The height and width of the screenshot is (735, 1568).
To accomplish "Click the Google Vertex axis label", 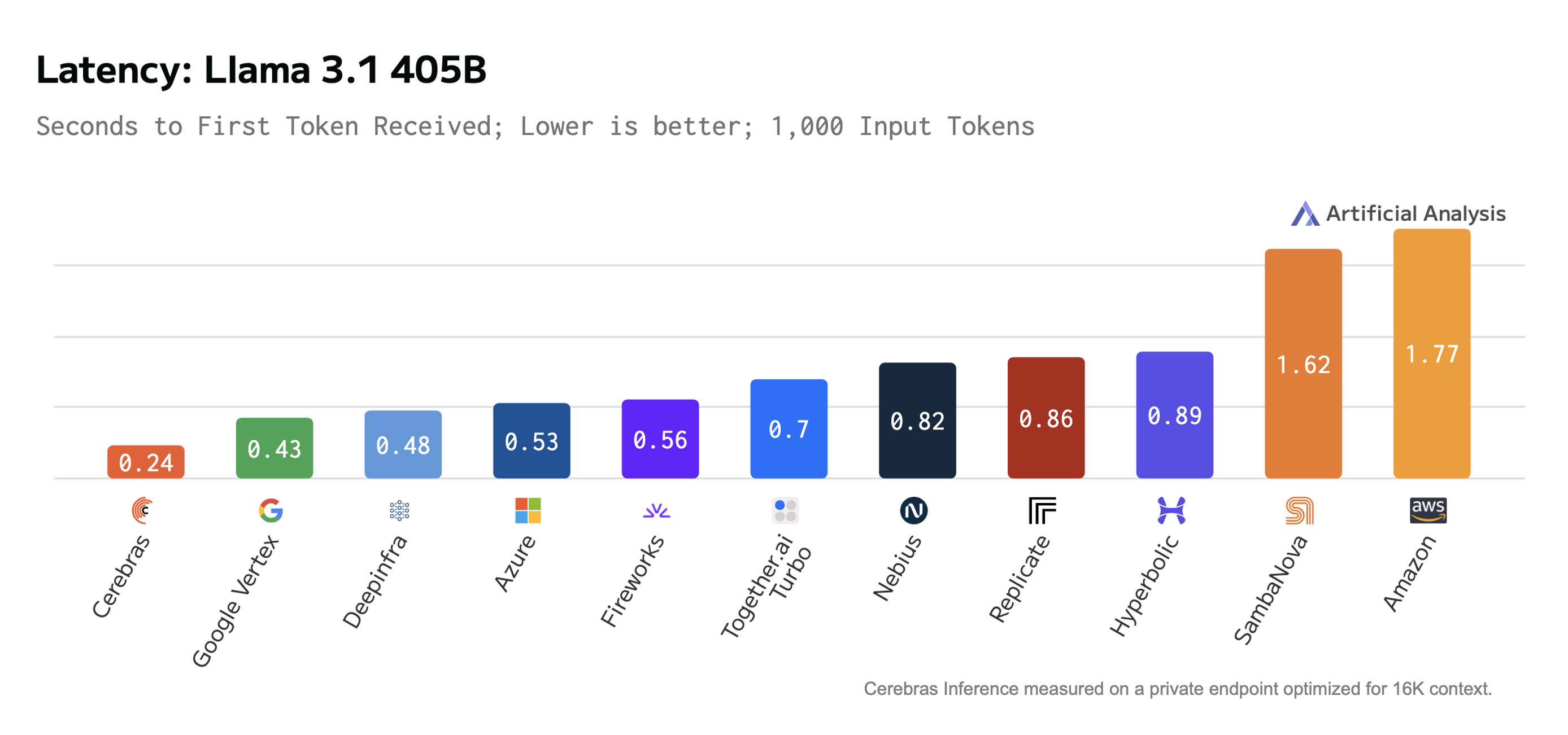I will [x=235, y=601].
